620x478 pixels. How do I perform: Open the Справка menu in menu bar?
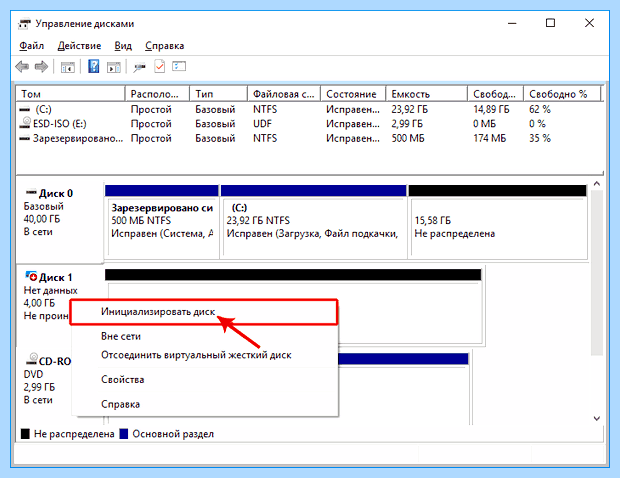[x=164, y=46]
